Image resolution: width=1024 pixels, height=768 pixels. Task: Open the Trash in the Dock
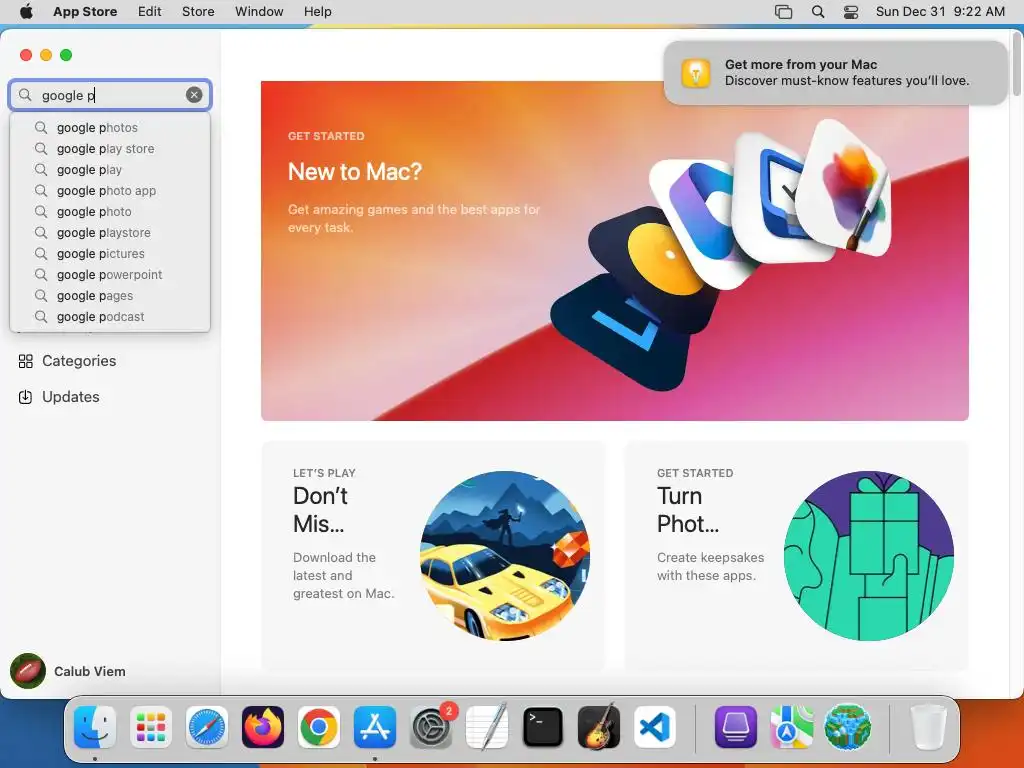[x=928, y=727]
